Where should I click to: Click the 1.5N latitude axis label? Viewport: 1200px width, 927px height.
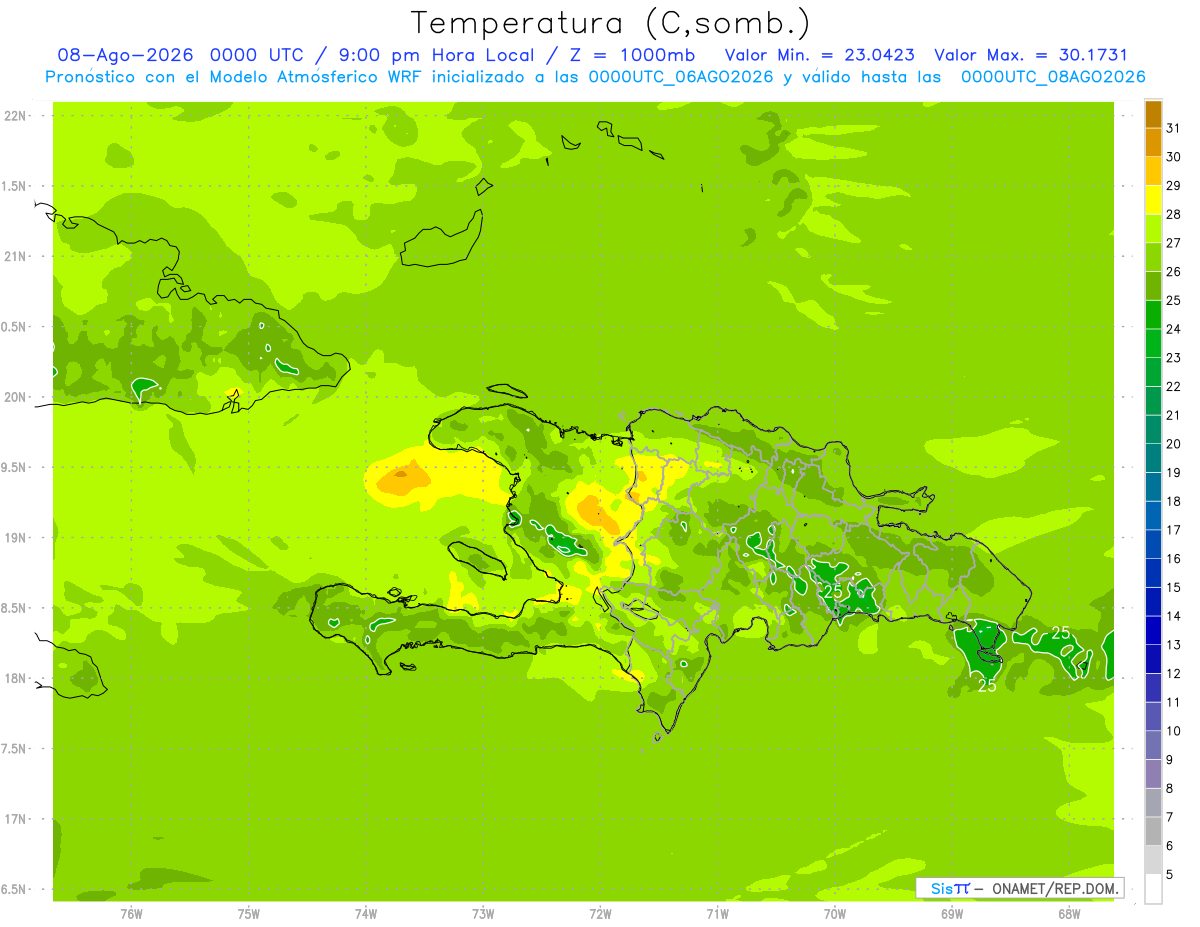pyautogui.click(x=16, y=186)
